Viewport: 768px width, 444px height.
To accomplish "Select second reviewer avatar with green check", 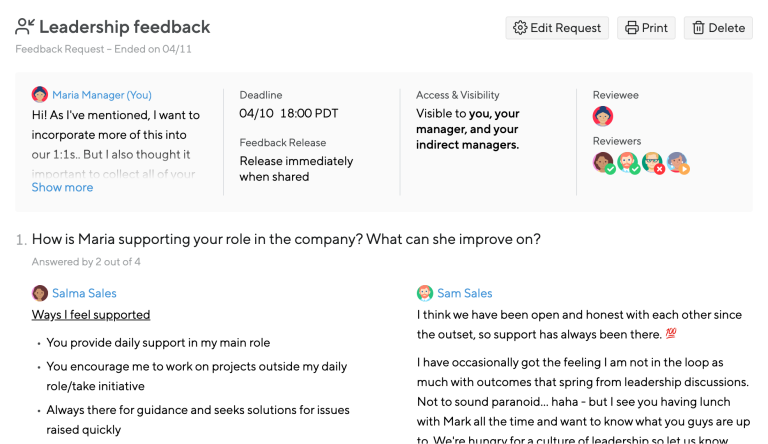I will coord(628,163).
